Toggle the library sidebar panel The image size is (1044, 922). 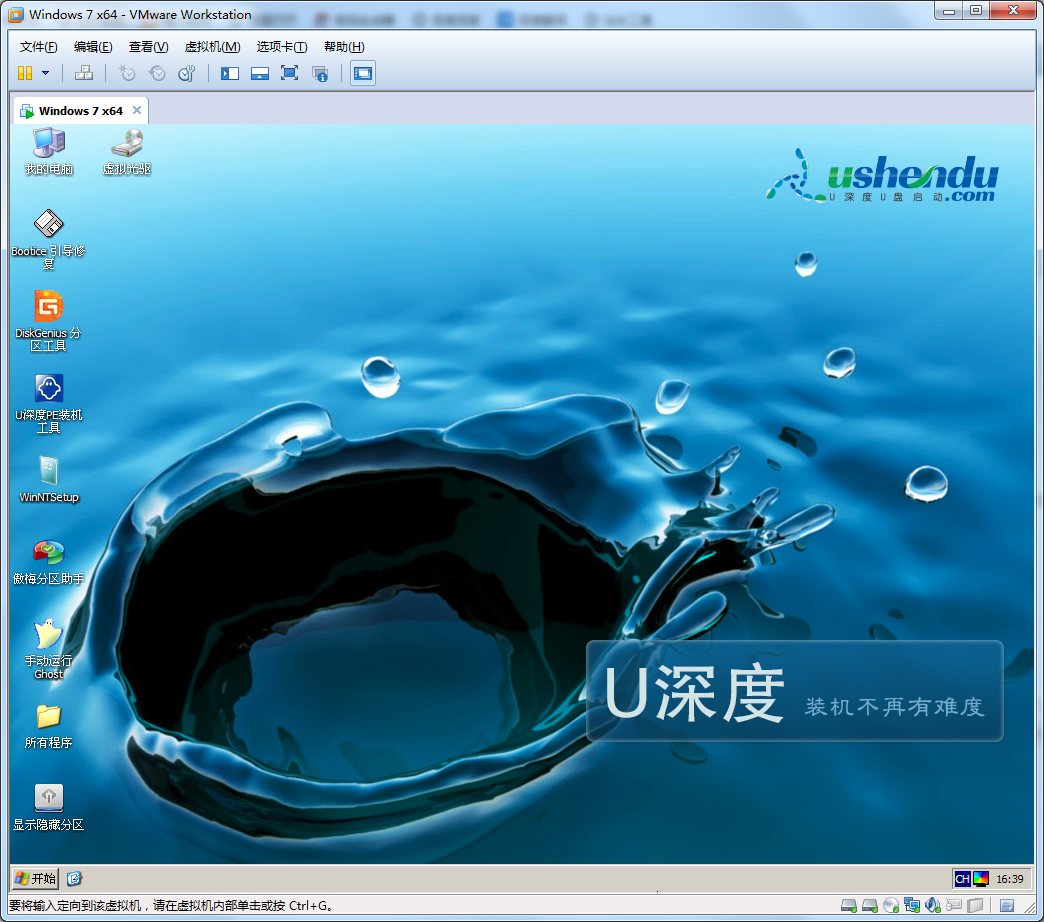tap(230, 73)
